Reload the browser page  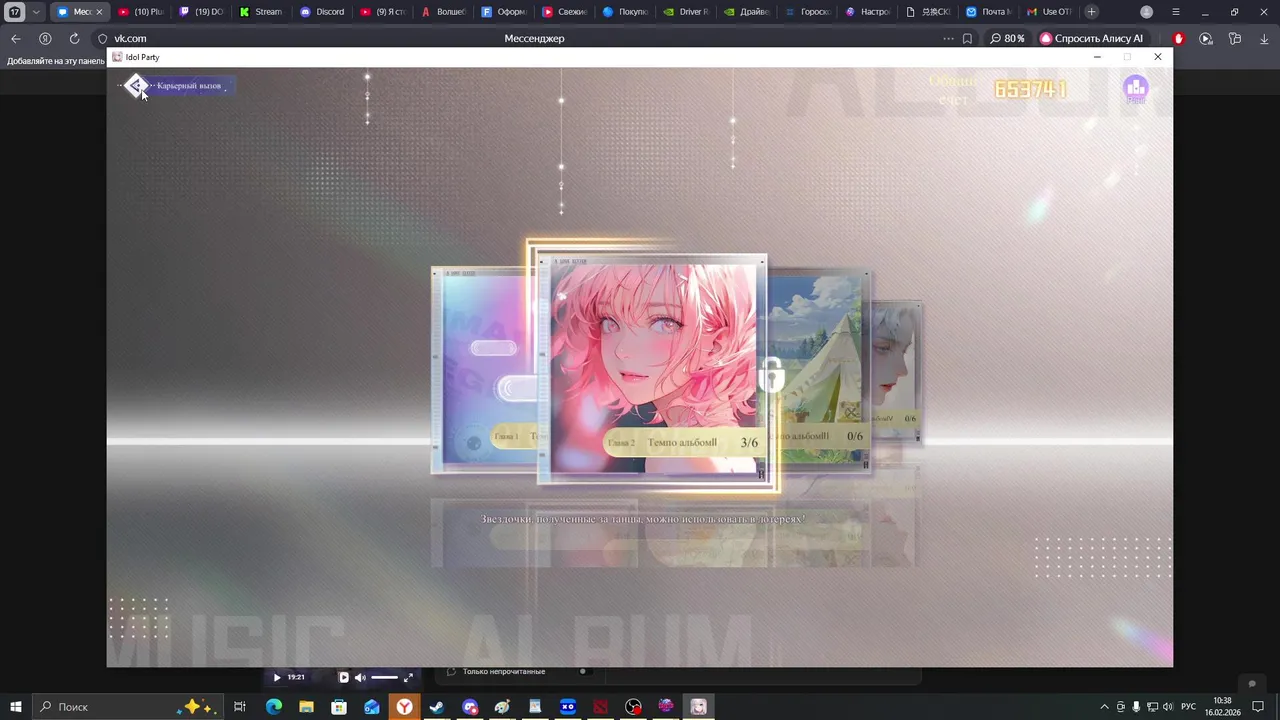74,39
